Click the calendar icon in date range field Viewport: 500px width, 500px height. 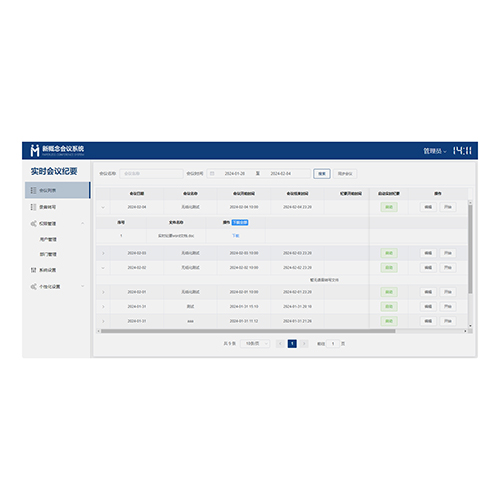coord(212,173)
